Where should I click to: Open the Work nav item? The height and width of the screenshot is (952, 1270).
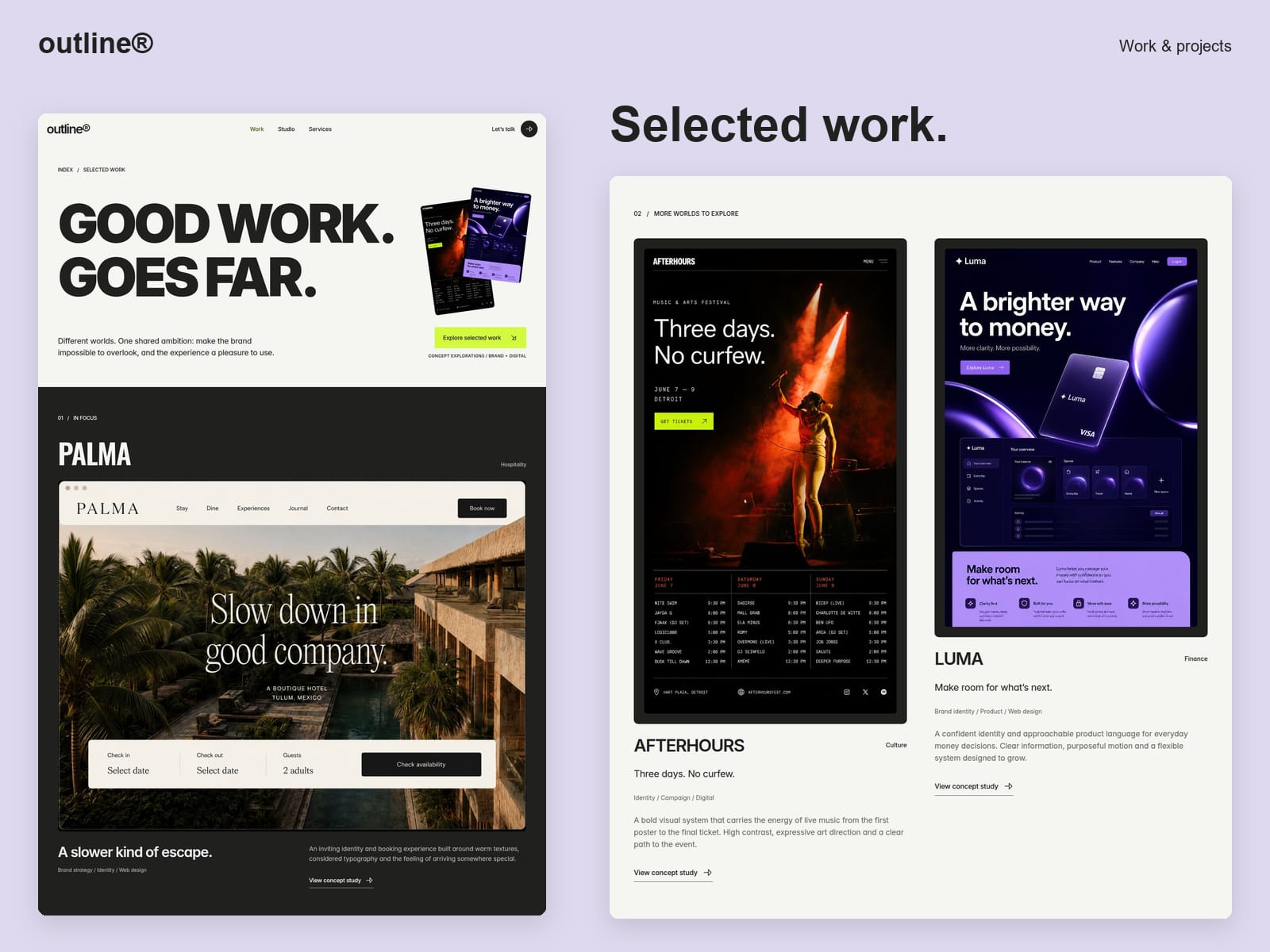[x=256, y=129]
